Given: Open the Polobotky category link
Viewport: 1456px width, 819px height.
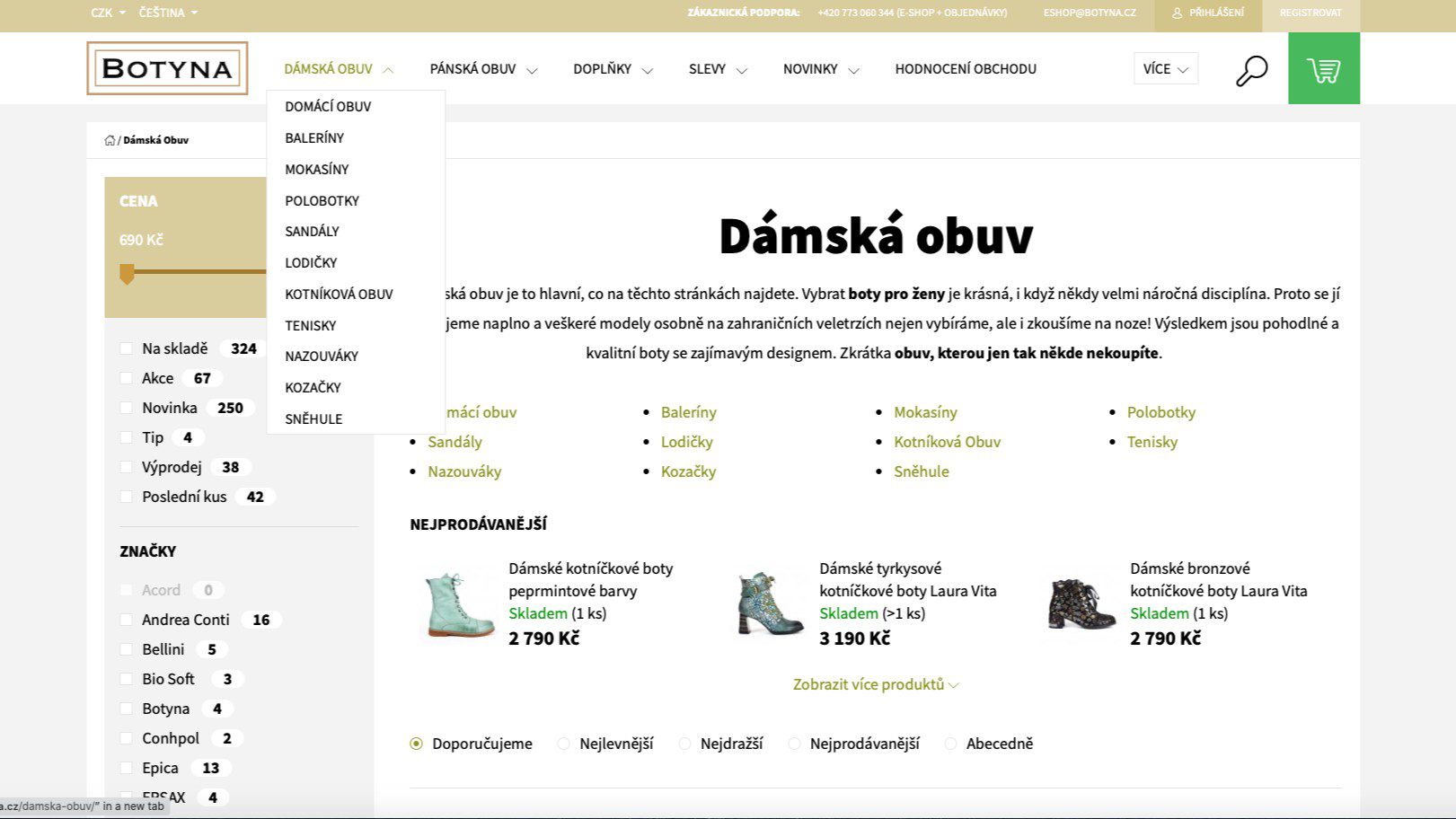Looking at the screenshot, I should click(x=1160, y=412).
